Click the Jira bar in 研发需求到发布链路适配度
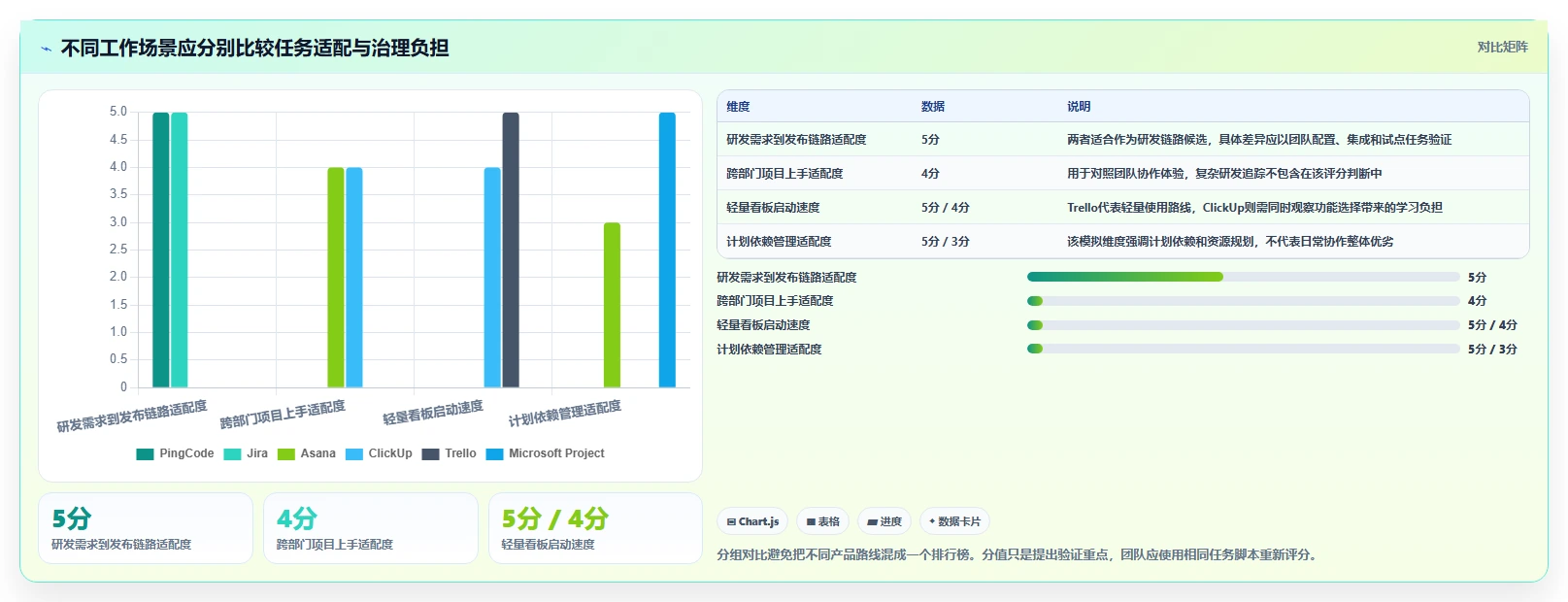 tap(180, 250)
